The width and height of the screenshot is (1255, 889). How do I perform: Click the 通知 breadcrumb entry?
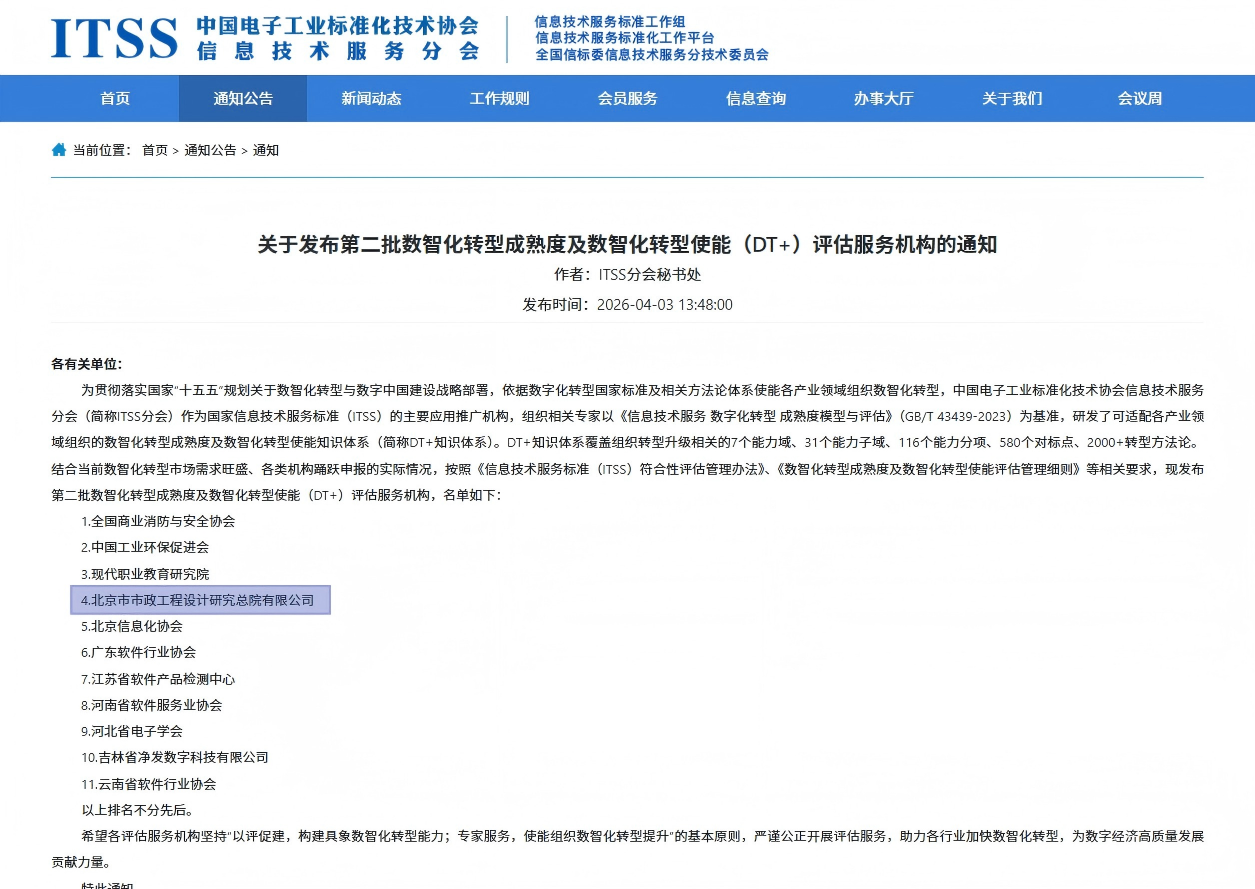click(x=266, y=150)
